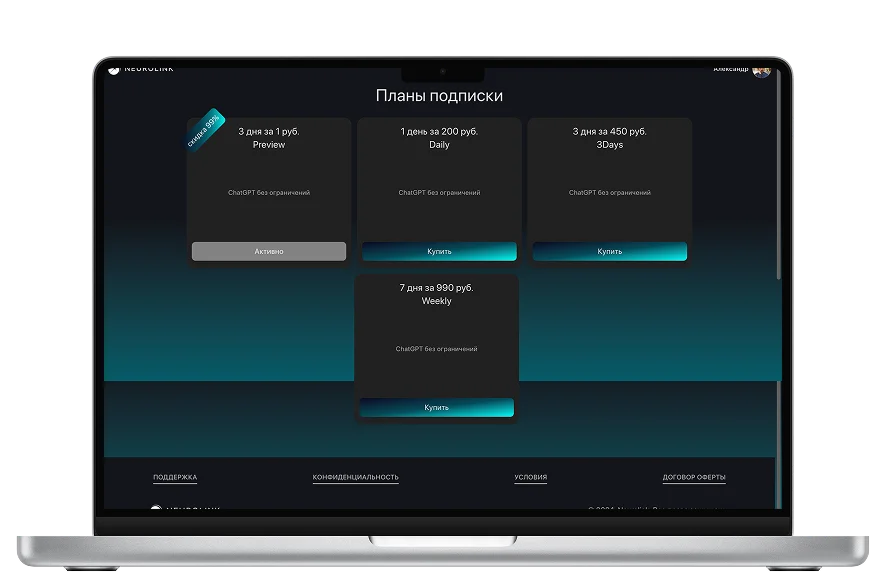This screenshot has height=577, width=886.
Task: Click the Weekly plan name text
Action: pyautogui.click(x=436, y=301)
